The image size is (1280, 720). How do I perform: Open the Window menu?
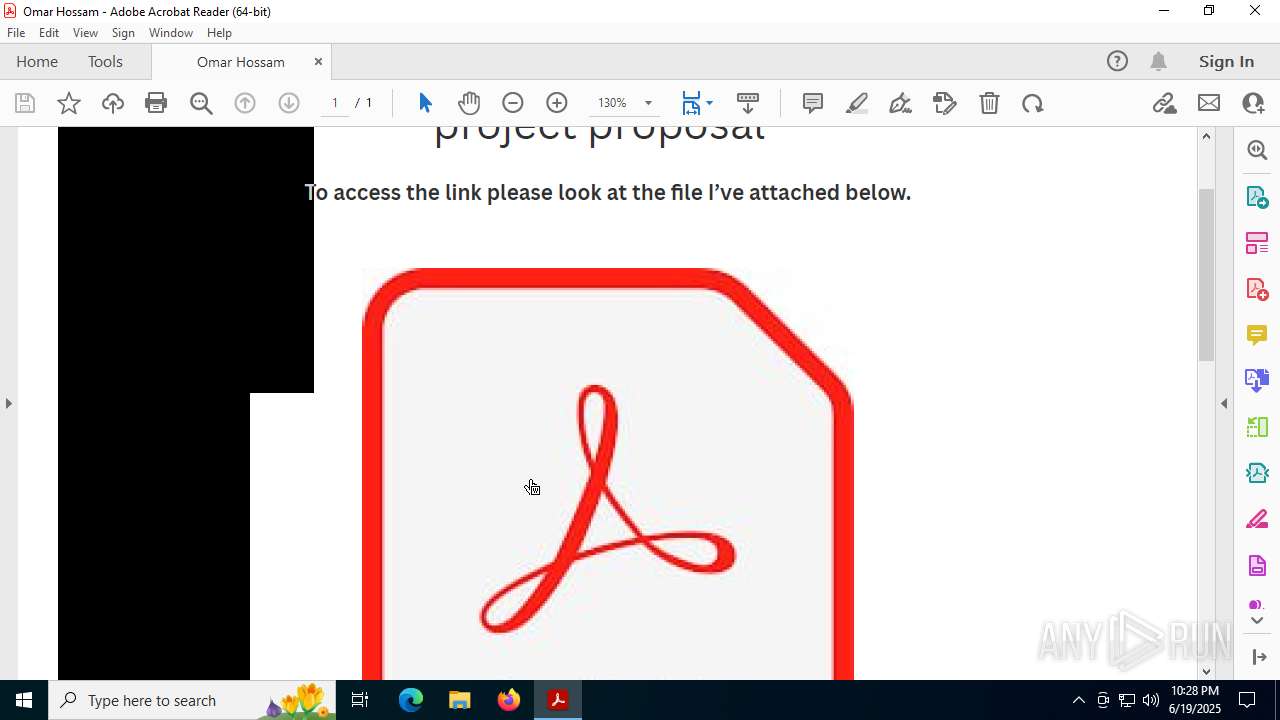(x=171, y=33)
